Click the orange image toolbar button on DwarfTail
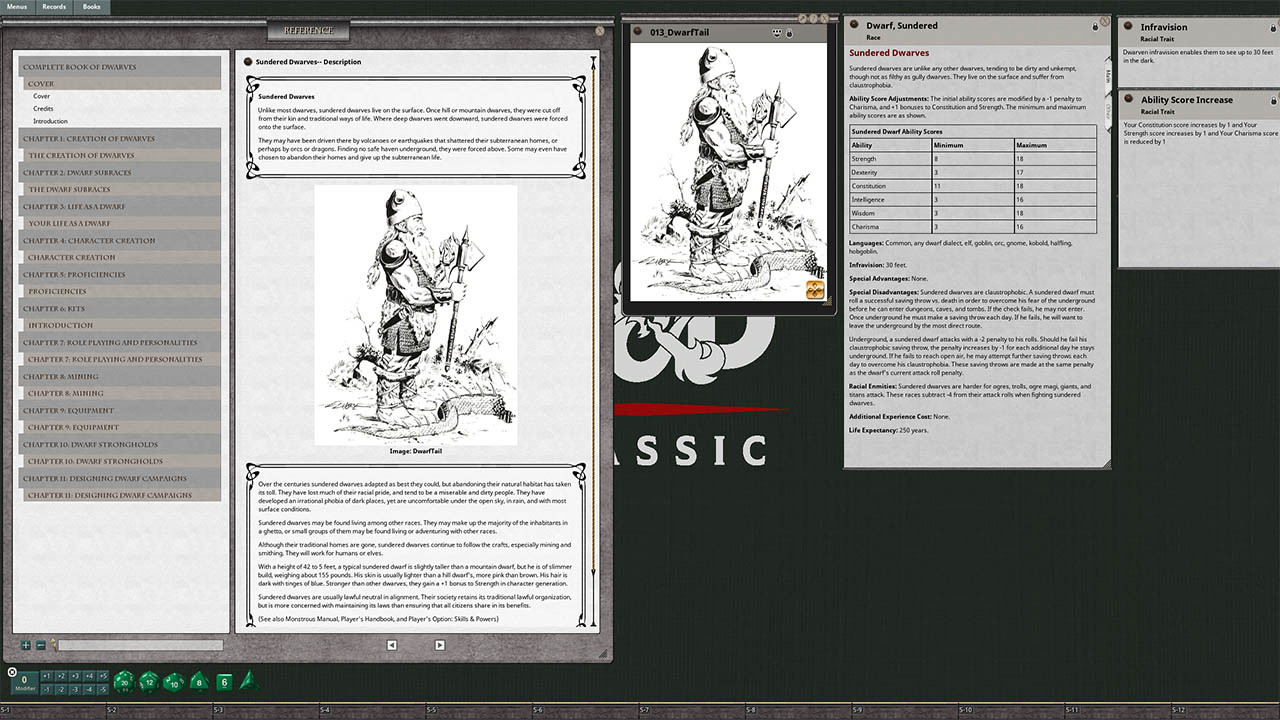 [x=815, y=290]
